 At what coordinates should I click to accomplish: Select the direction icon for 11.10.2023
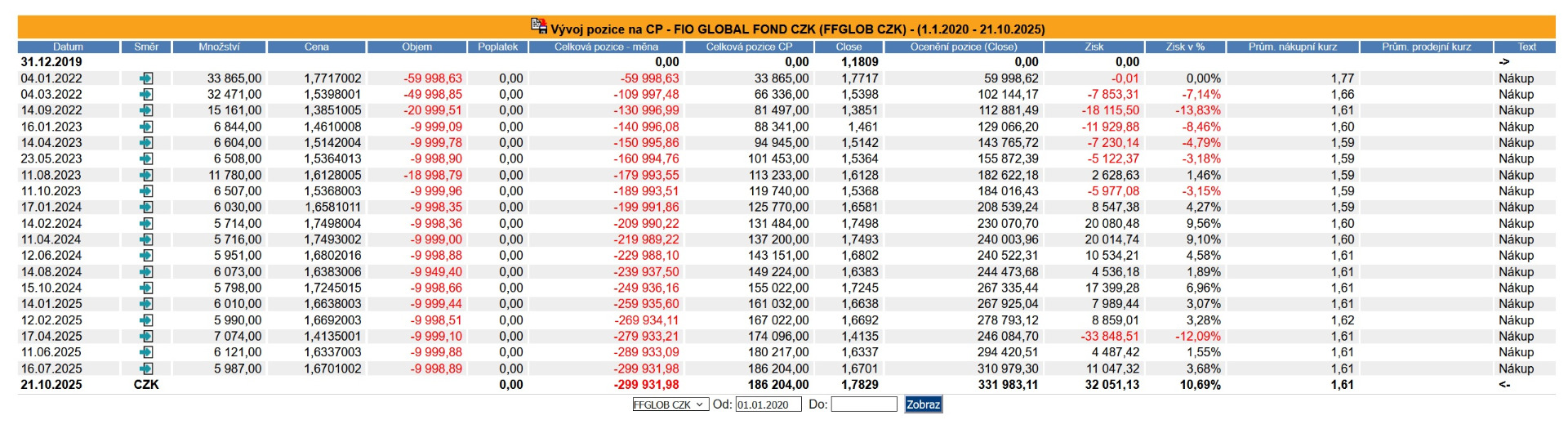pos(146,191)
